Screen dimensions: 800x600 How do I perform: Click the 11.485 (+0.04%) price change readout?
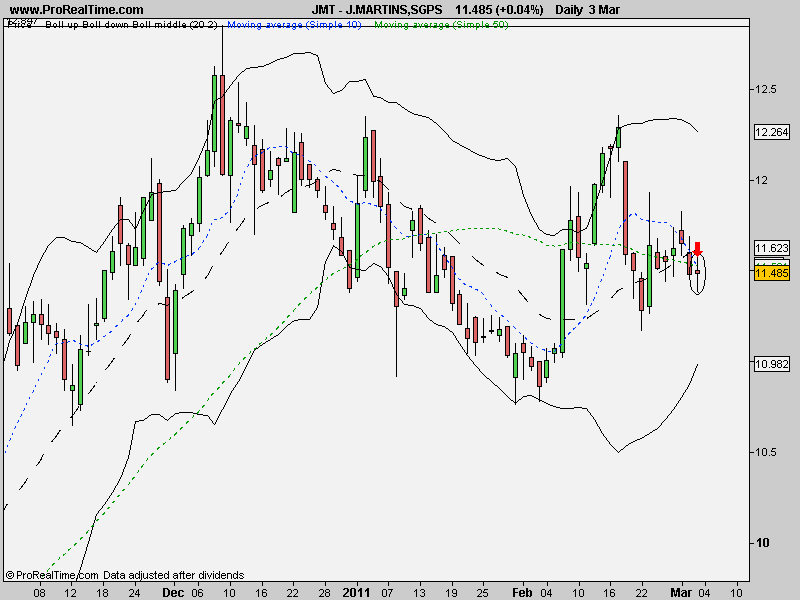click(x=499, y=9)
